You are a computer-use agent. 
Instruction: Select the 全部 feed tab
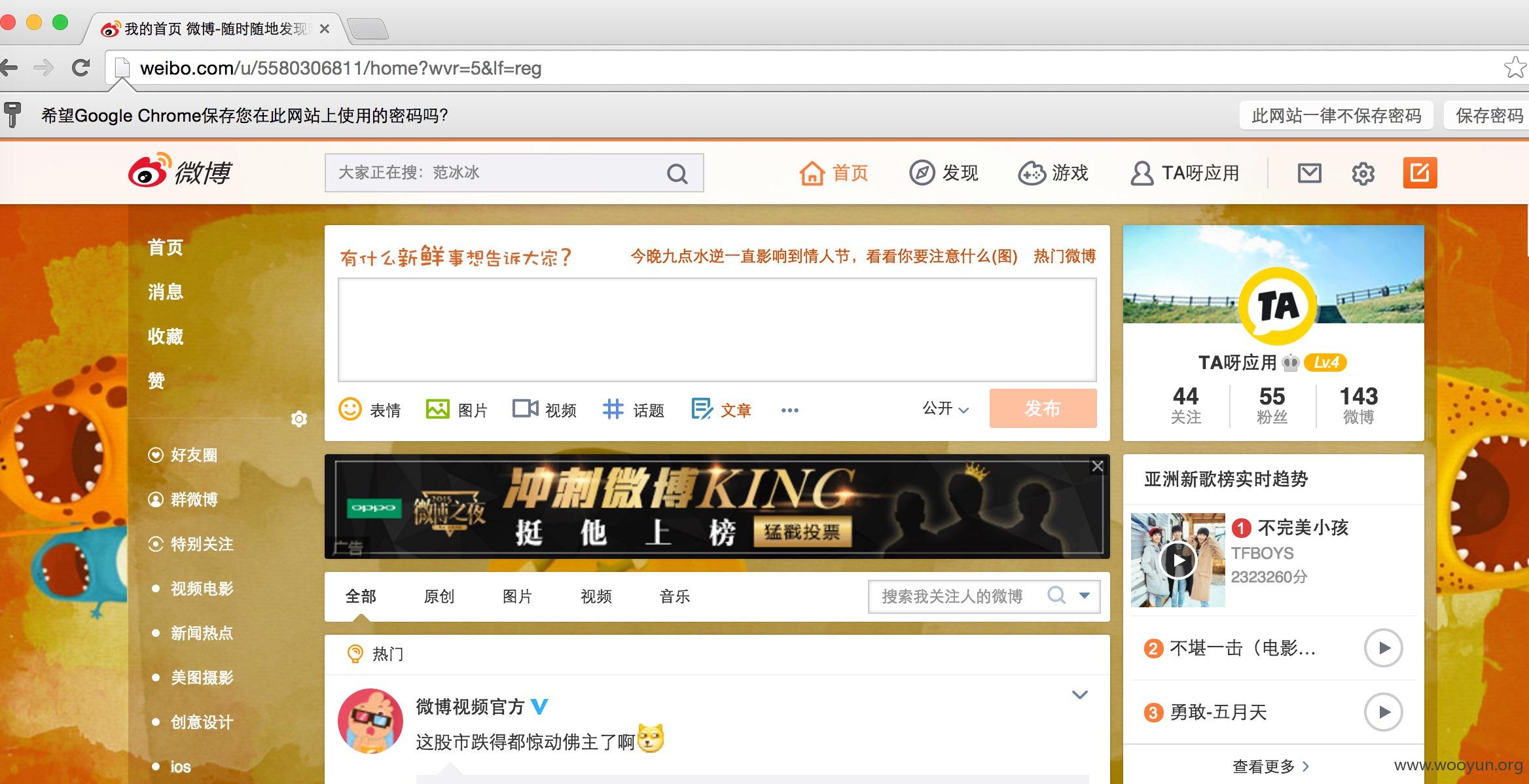coord(361,596)
